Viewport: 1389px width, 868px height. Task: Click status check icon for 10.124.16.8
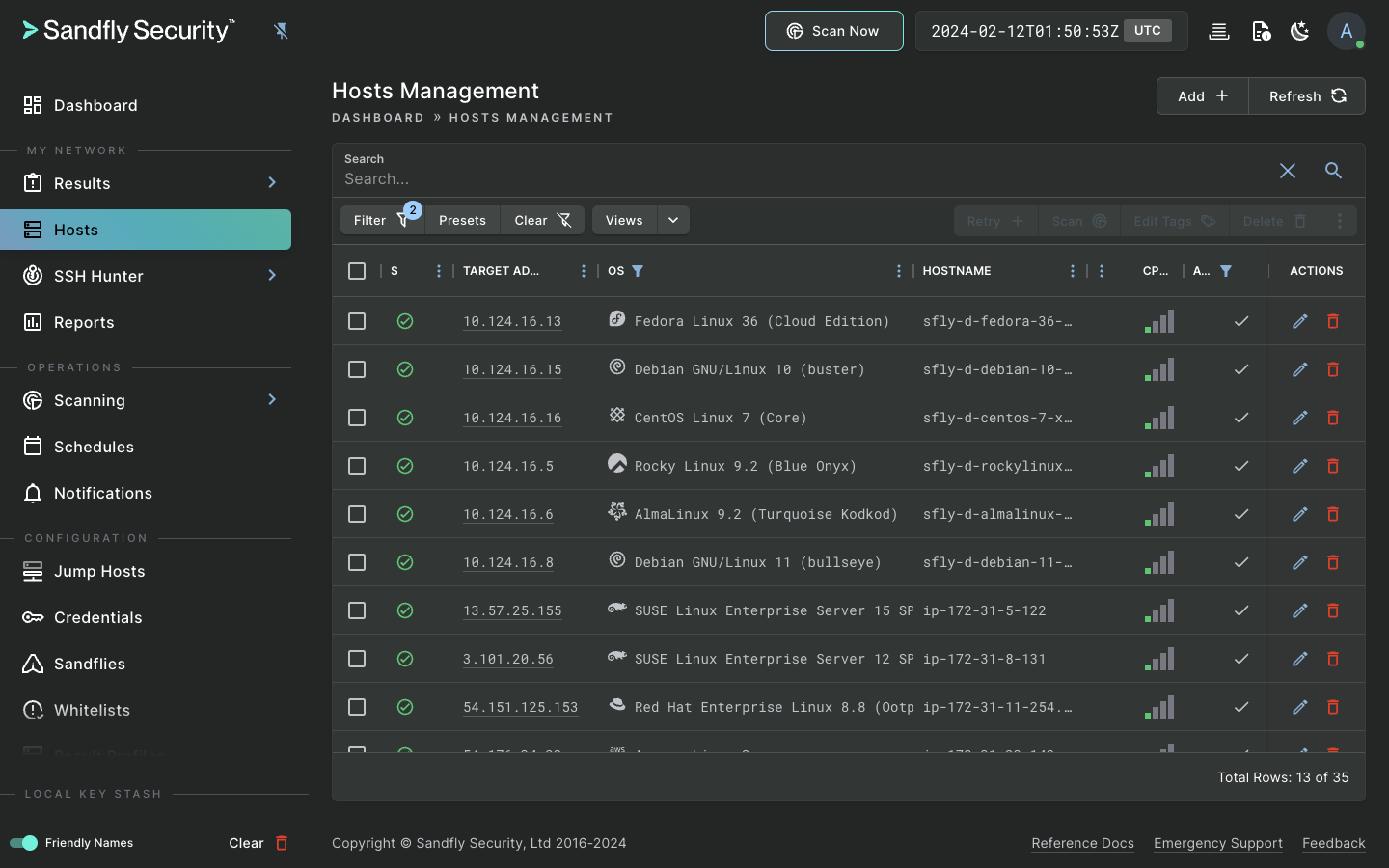pos(405,562)
